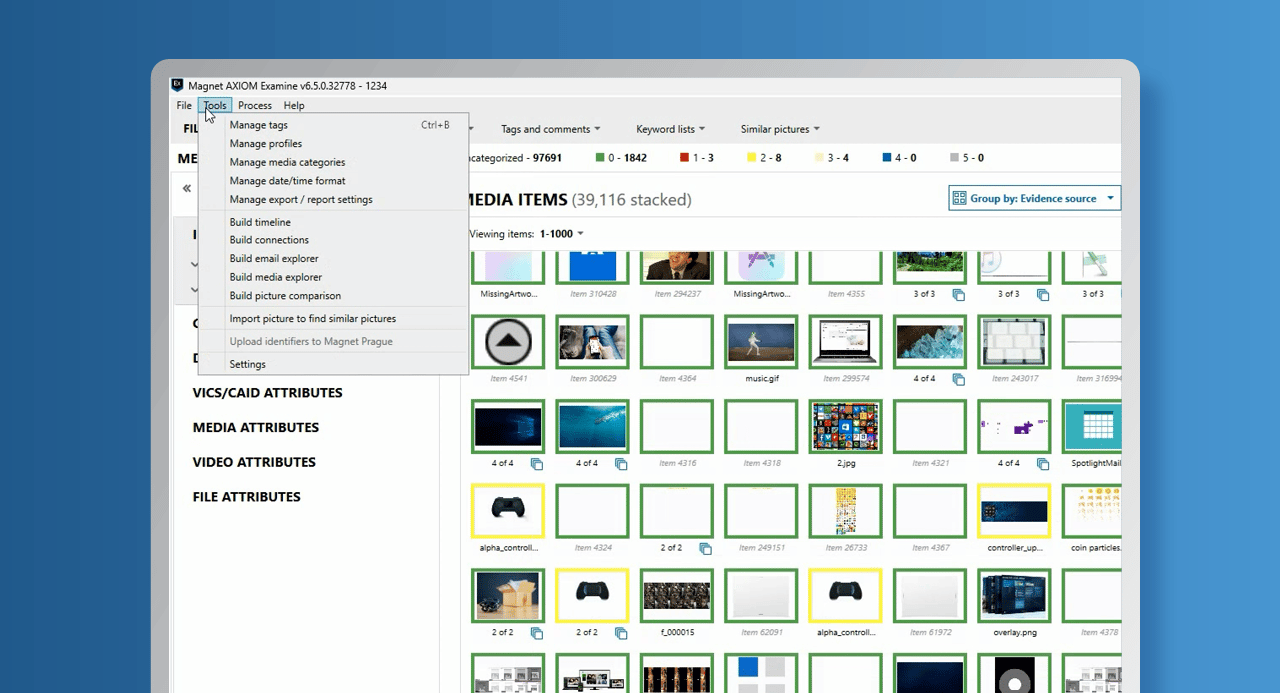Open the Viewing items 1-1000 range dropdown

click(x=561, y=234)
